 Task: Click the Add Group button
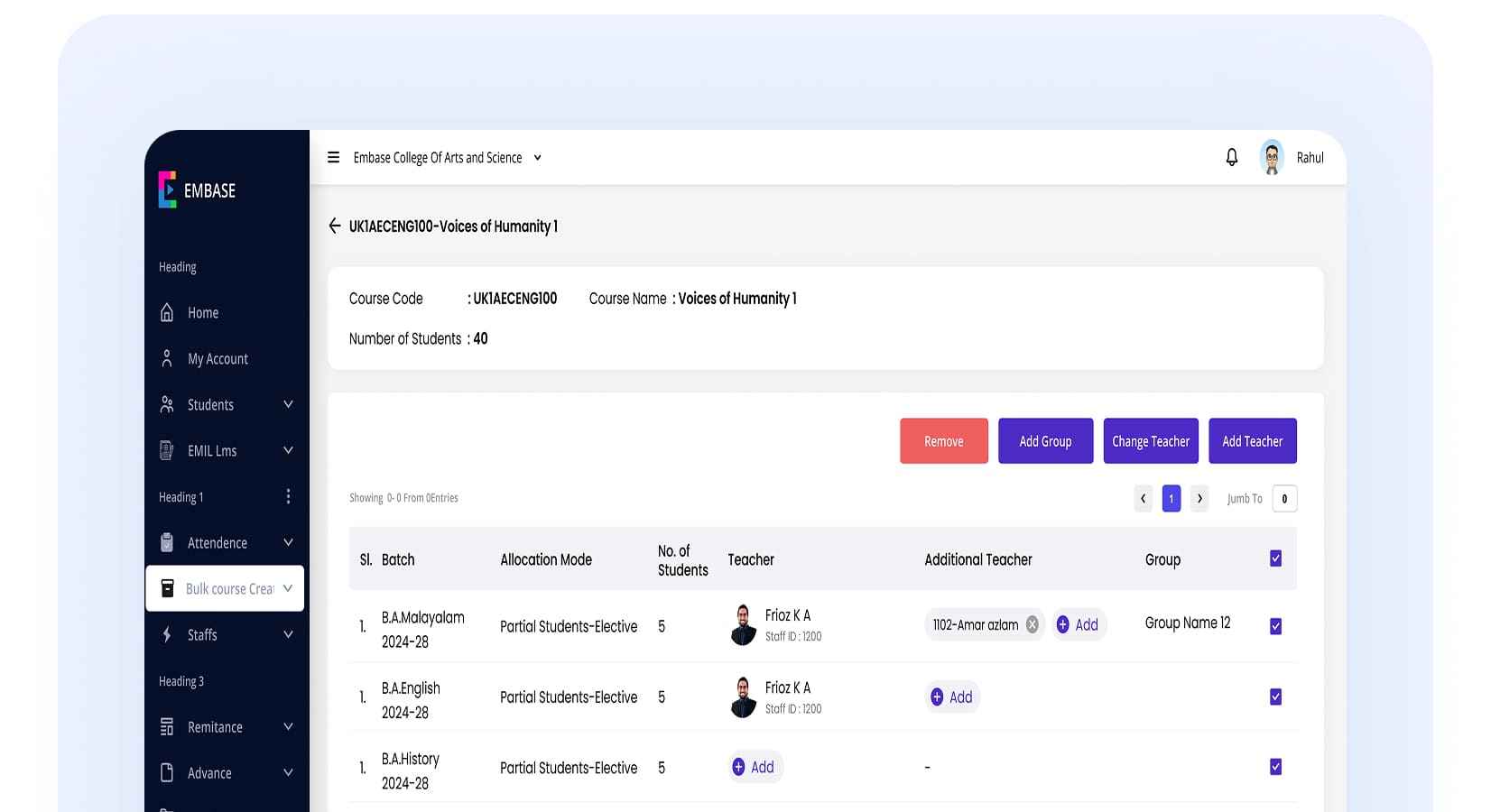click(1045, 440)
